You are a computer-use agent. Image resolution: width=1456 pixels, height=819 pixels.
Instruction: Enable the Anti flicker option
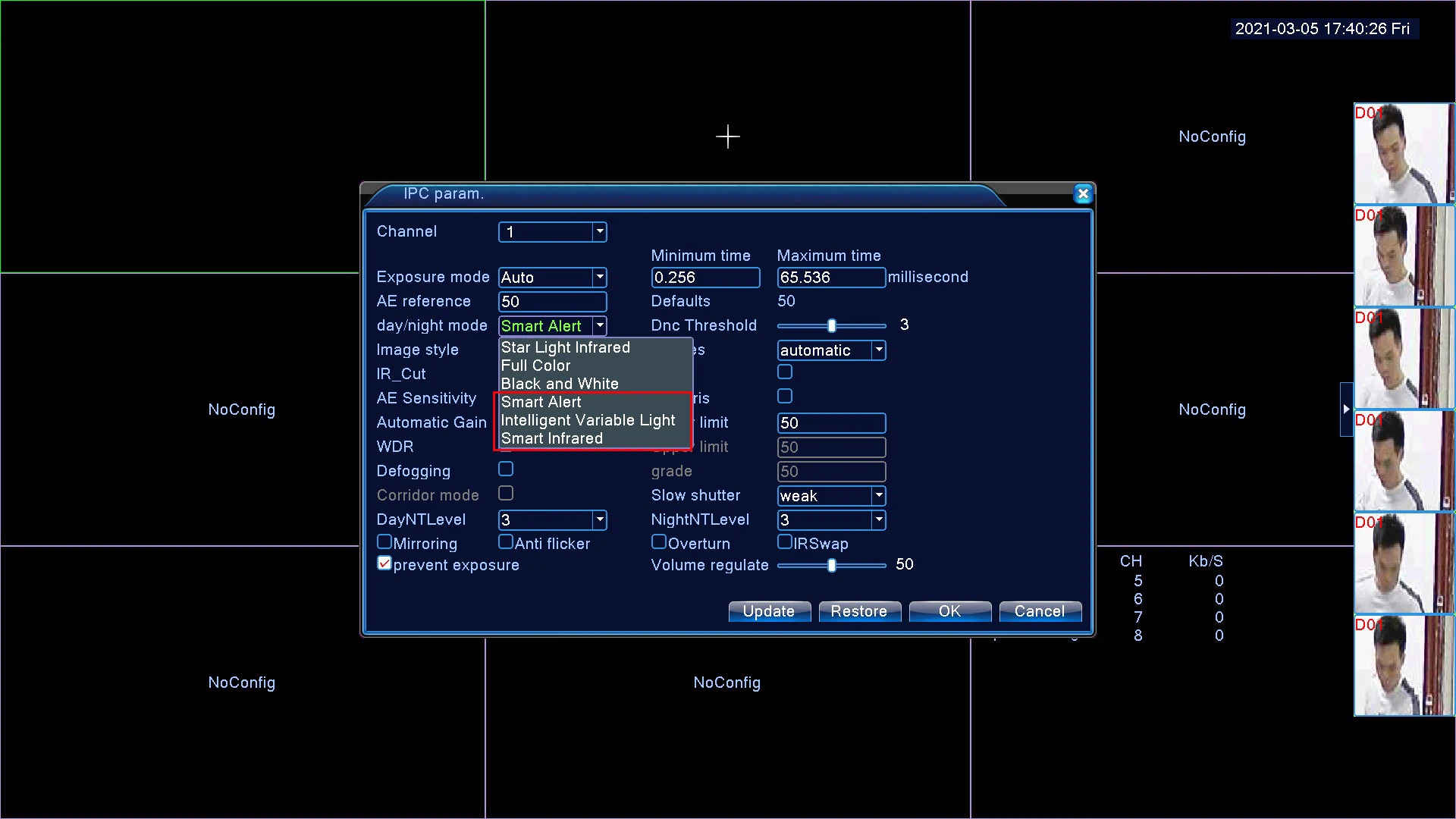pyautogui.click(x=506, y=542)
